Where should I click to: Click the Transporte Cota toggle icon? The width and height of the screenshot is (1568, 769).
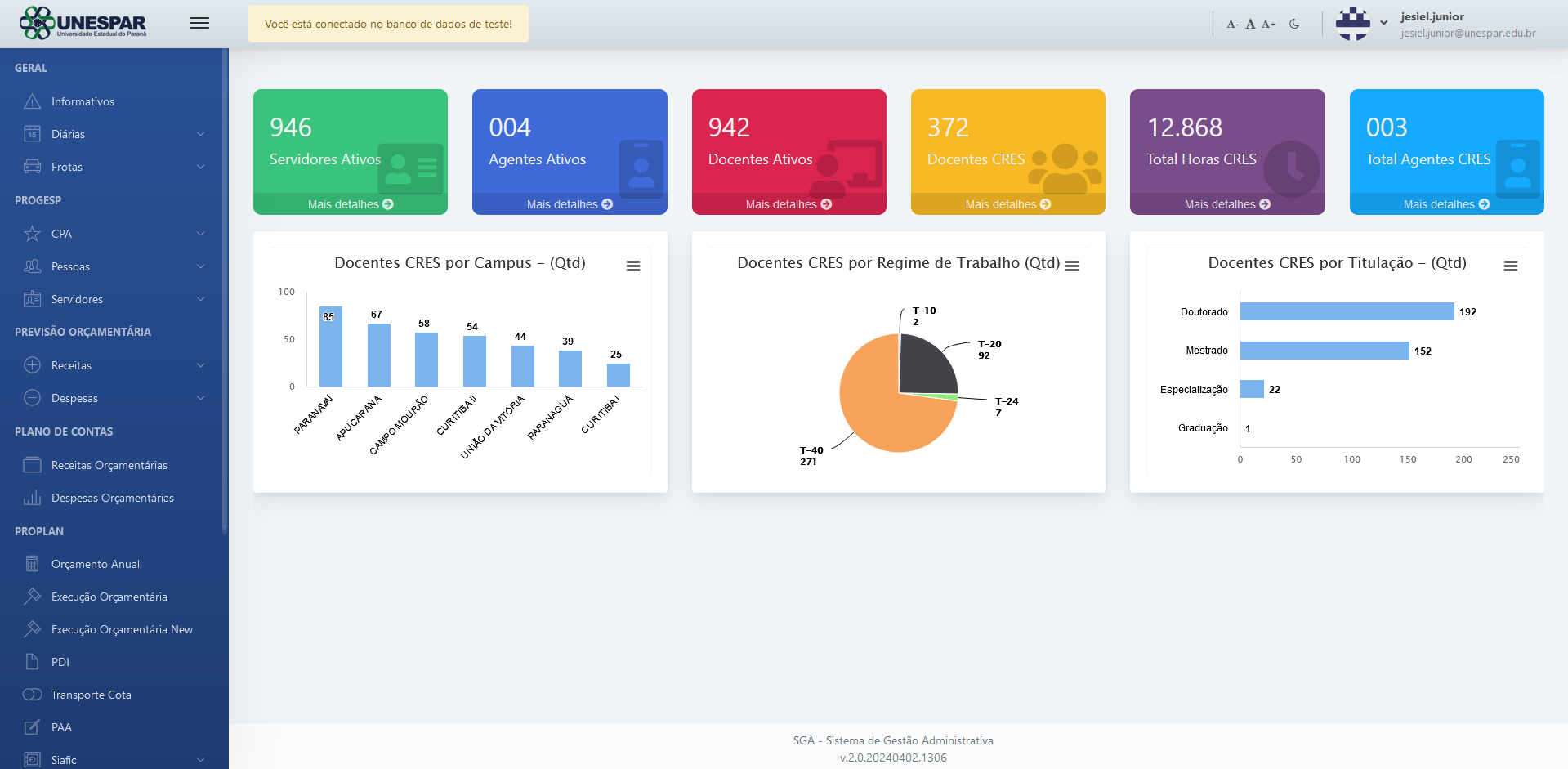[32, 695]
